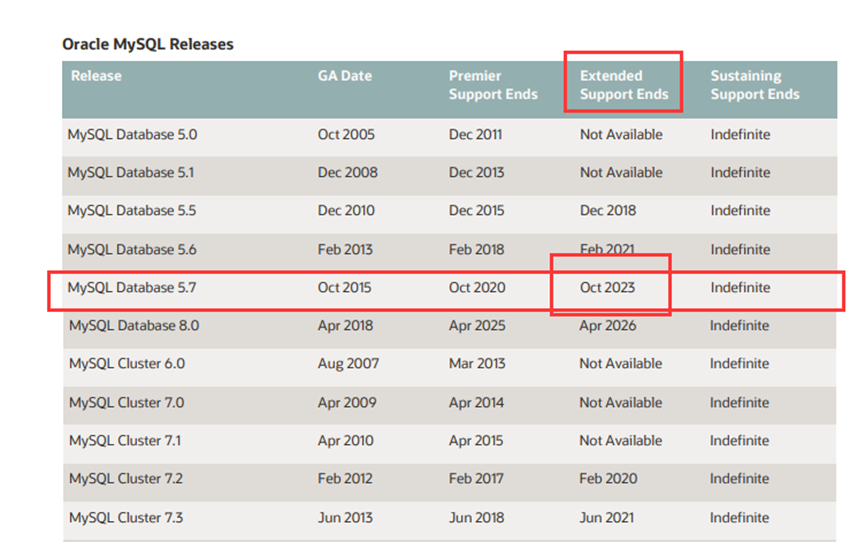Click GA date 'Aug 2007'
865x542 pixels.
click(348, 364)
